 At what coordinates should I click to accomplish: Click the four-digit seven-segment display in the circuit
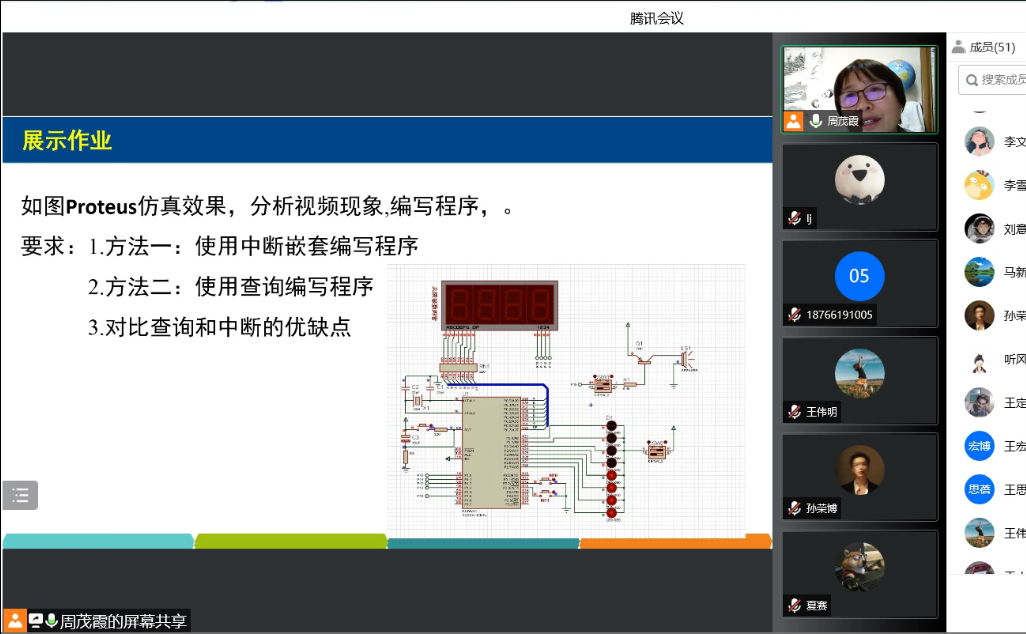[x=499, y=303]
